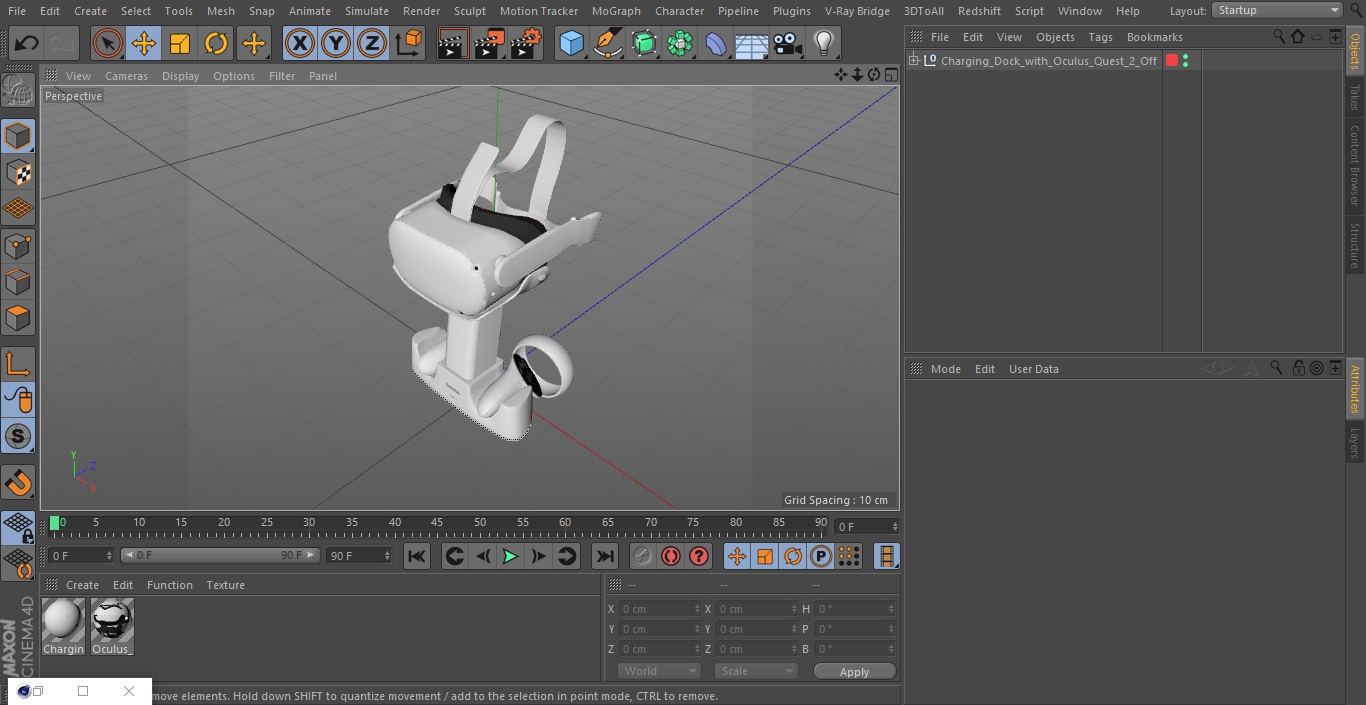This screenshot has height=705, width=1366.
Task: Toggle object visibility dots
Action: pyautogui.click(x=1186, y=61)
